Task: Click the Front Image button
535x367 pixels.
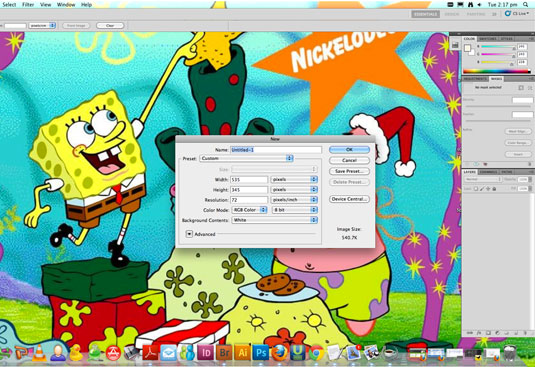Action: coord(76,26)
